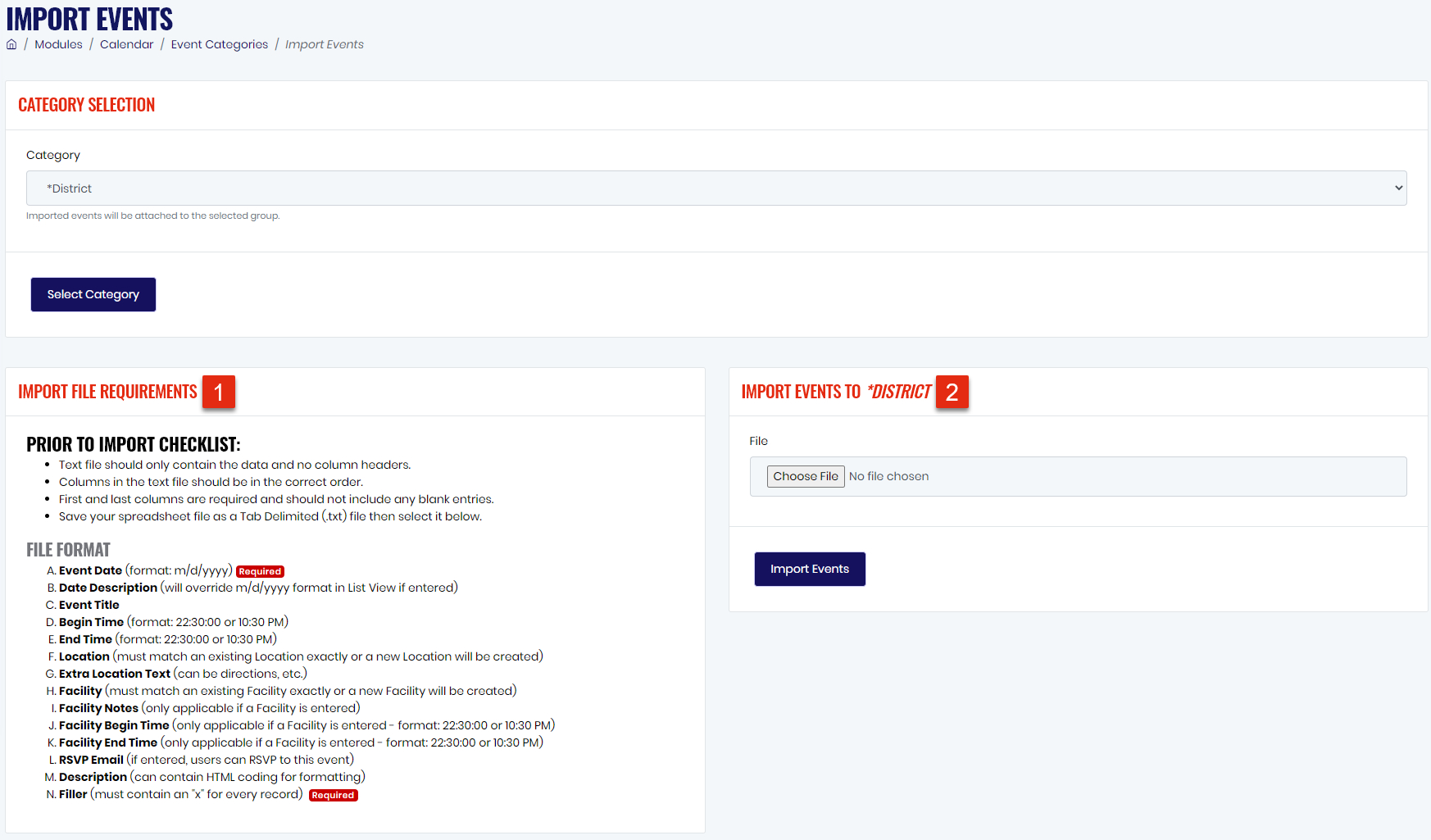This screenshot has width=1431, height=840.
Task: Click 'Import Events To *District' heading
Action: coord(837,392)
